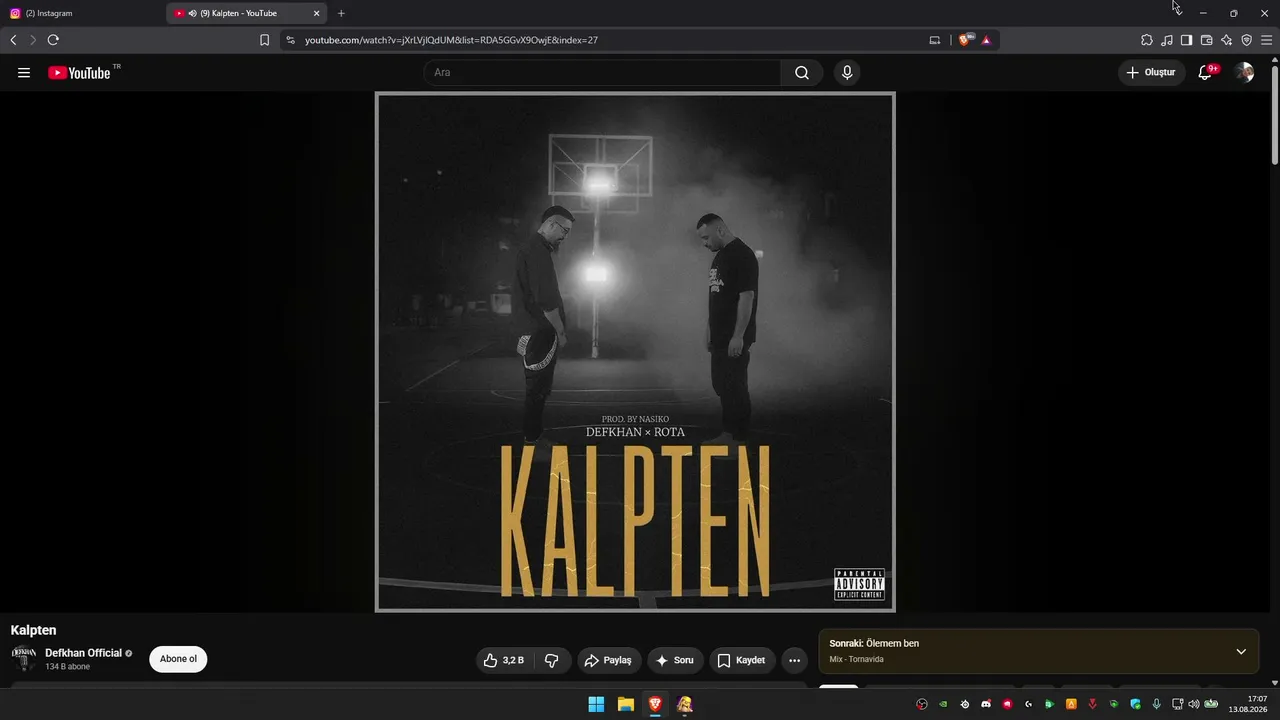This screenshot has width=1280, height=720.
Task: Click the browser address bar URL
Action: point(451,40)
